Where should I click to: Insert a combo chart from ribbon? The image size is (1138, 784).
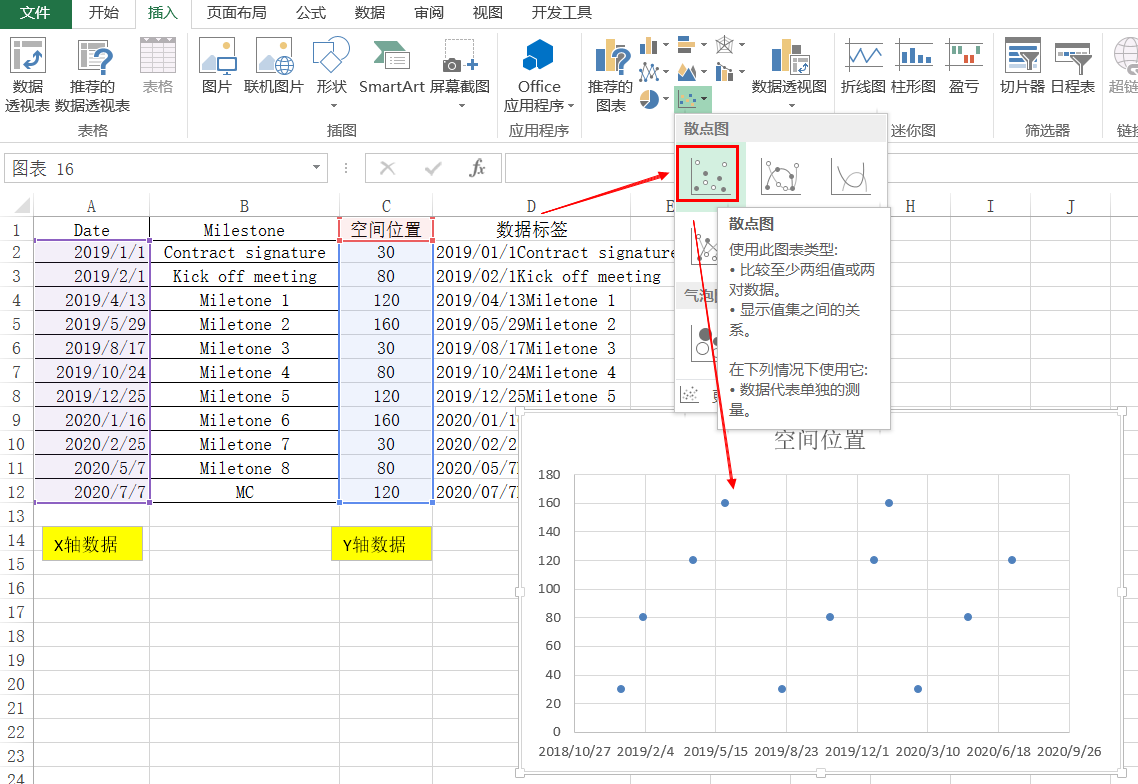(724, 72)
